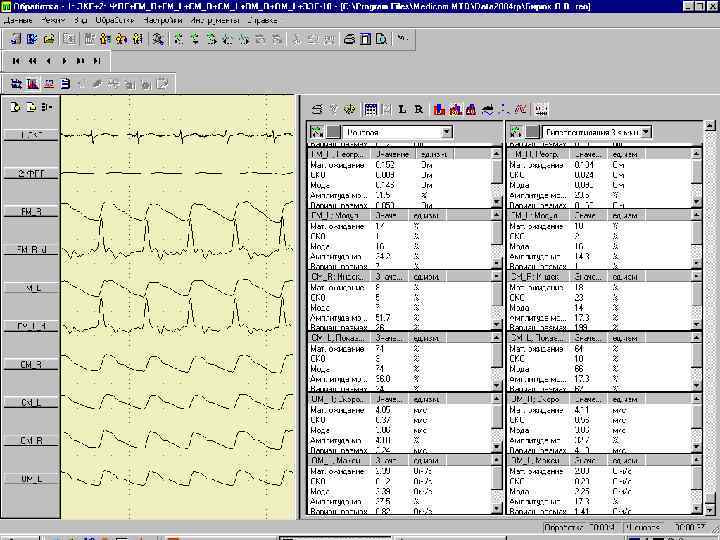Click the rewind double-arrow playback button
Viewport: 720px width, 540px height.
click(x=32, y=61)
